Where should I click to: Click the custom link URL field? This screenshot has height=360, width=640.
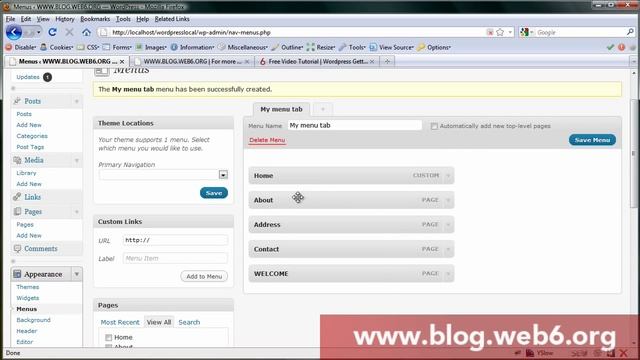(175, 240)
